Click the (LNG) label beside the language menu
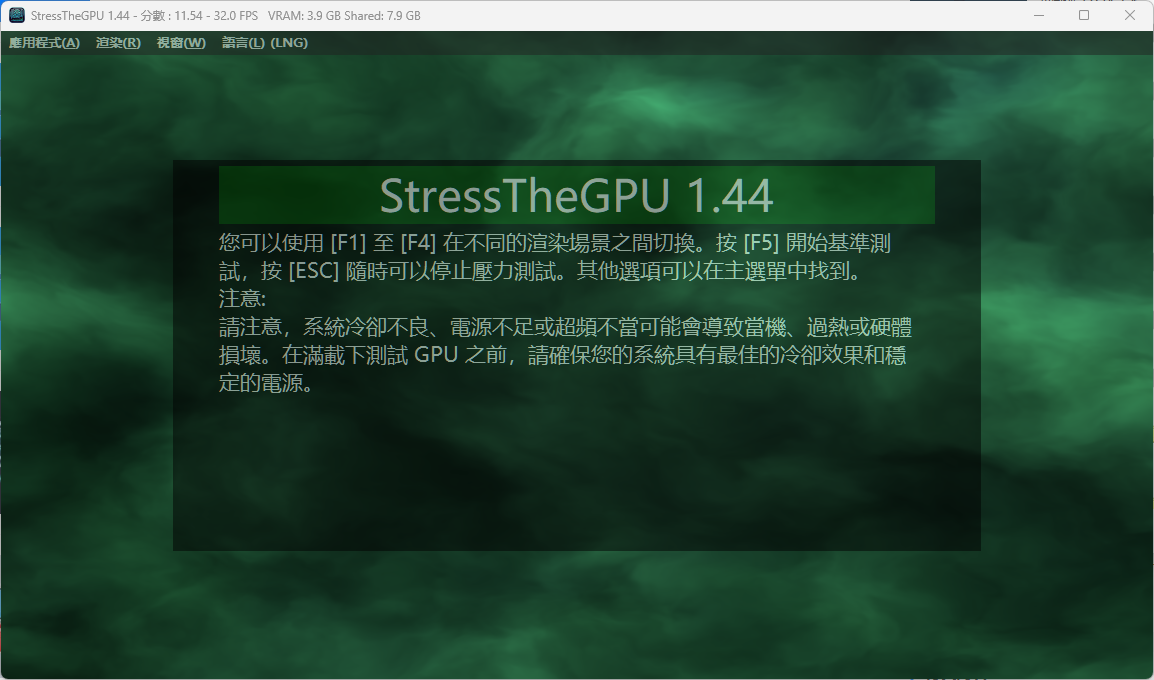The image size is (1154, 680). [x=290, y=43]
